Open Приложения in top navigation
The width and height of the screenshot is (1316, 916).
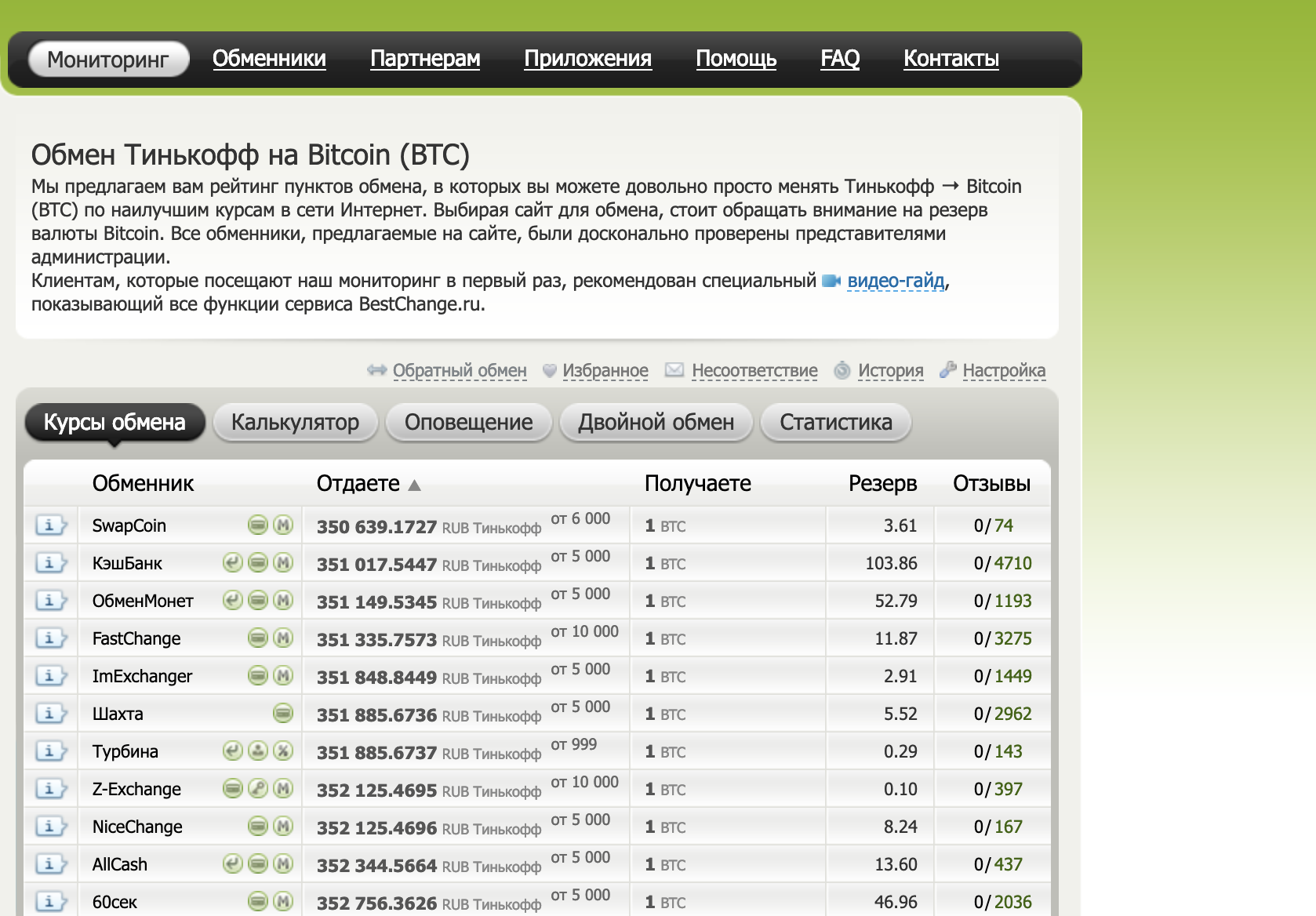point(588,58)
